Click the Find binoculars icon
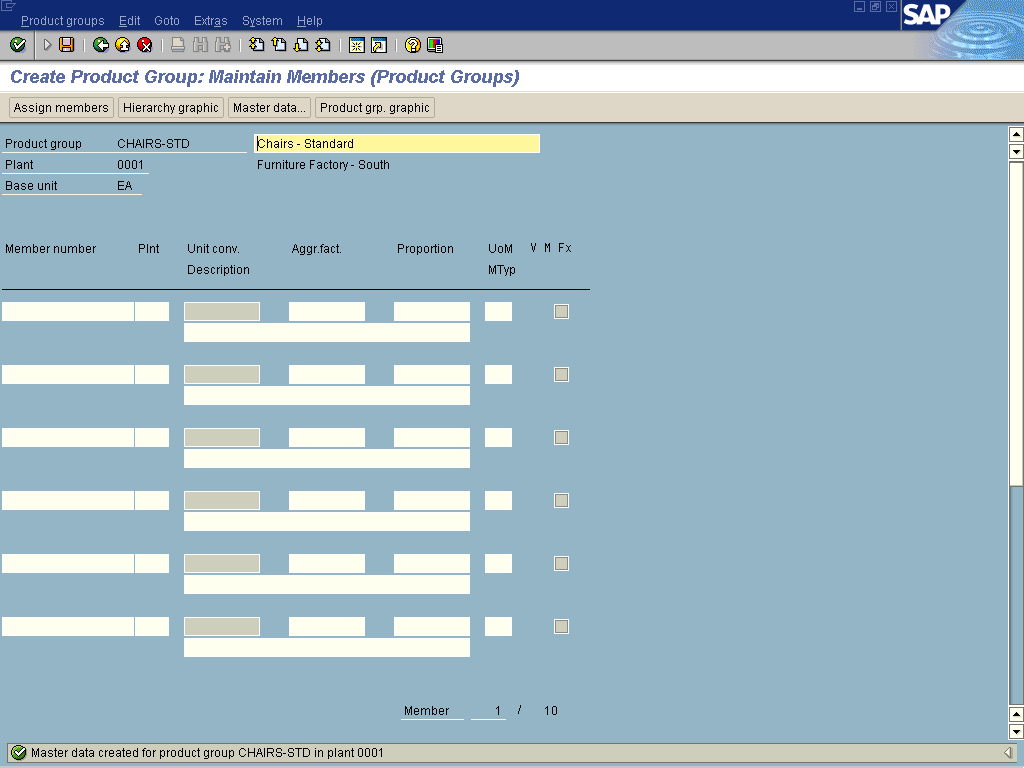This screenshot has height=768, width=1024. click(200, 44)
